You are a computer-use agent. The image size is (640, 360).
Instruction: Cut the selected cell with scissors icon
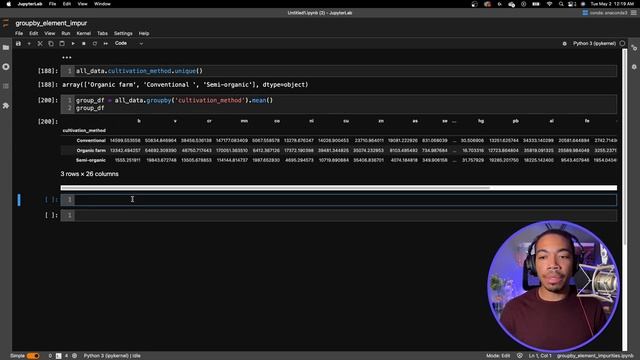click(40, 44)
